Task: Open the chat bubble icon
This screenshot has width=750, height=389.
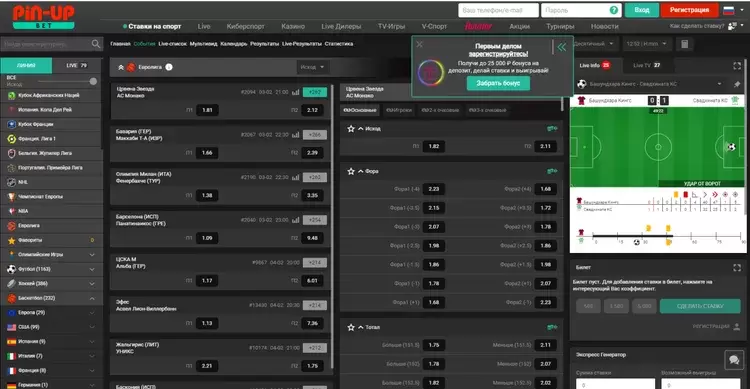Action: tap(734, 359)
